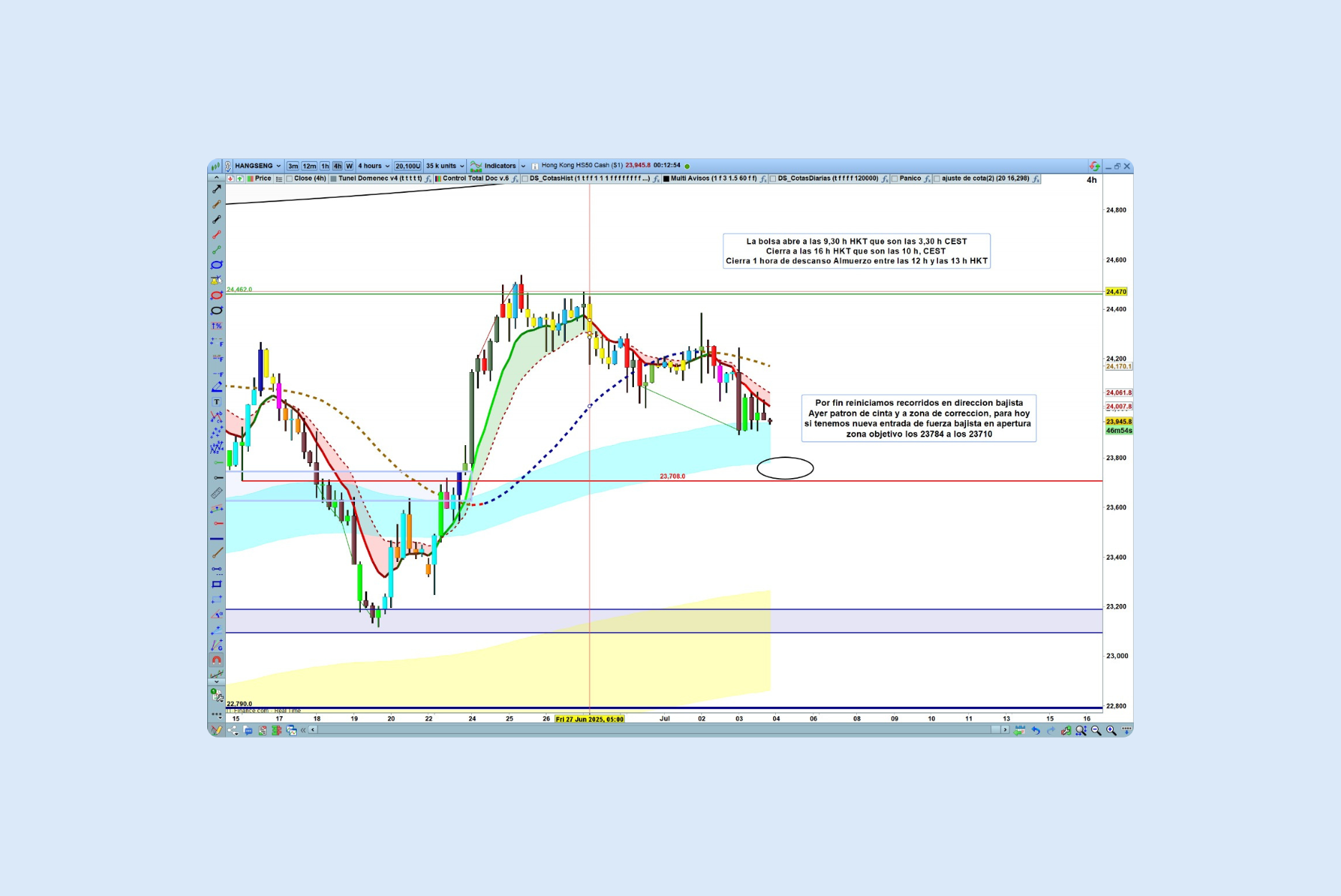Check the DS_CotasDiarias indicator checkbox
The image size is (1341, 896).
[773, 179]
